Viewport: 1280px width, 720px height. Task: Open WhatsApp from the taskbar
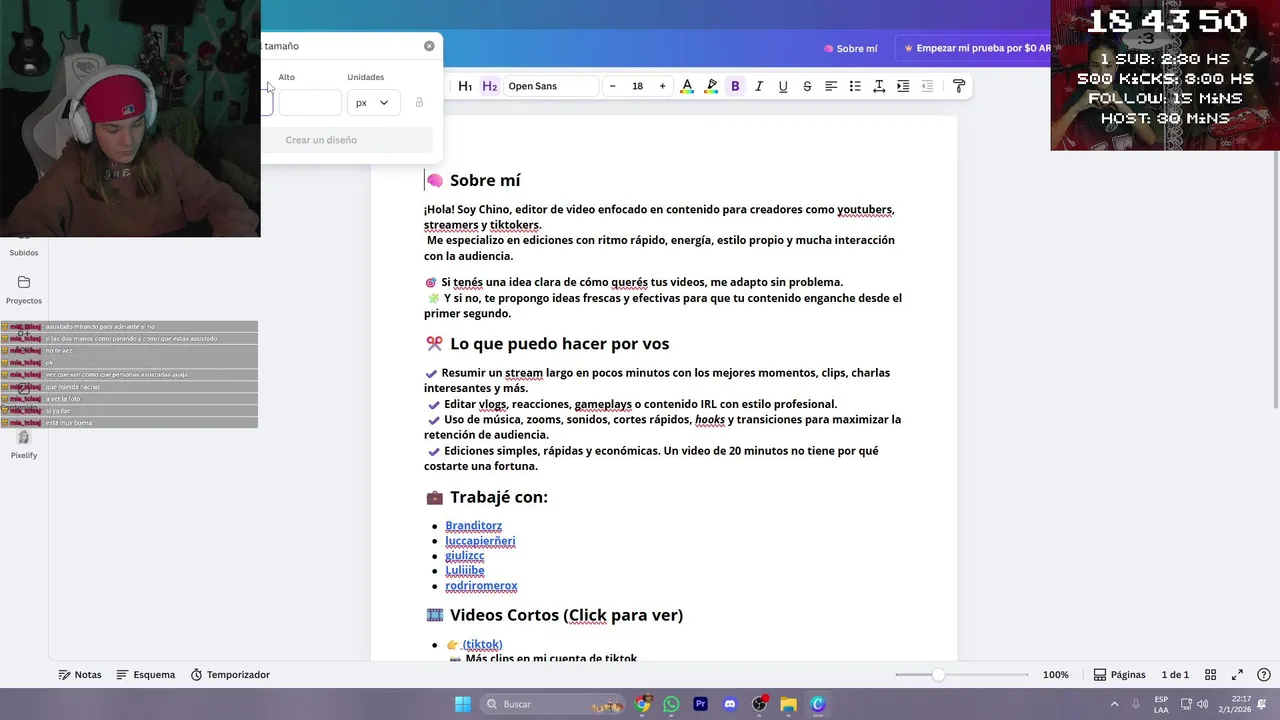coord(671,704)
